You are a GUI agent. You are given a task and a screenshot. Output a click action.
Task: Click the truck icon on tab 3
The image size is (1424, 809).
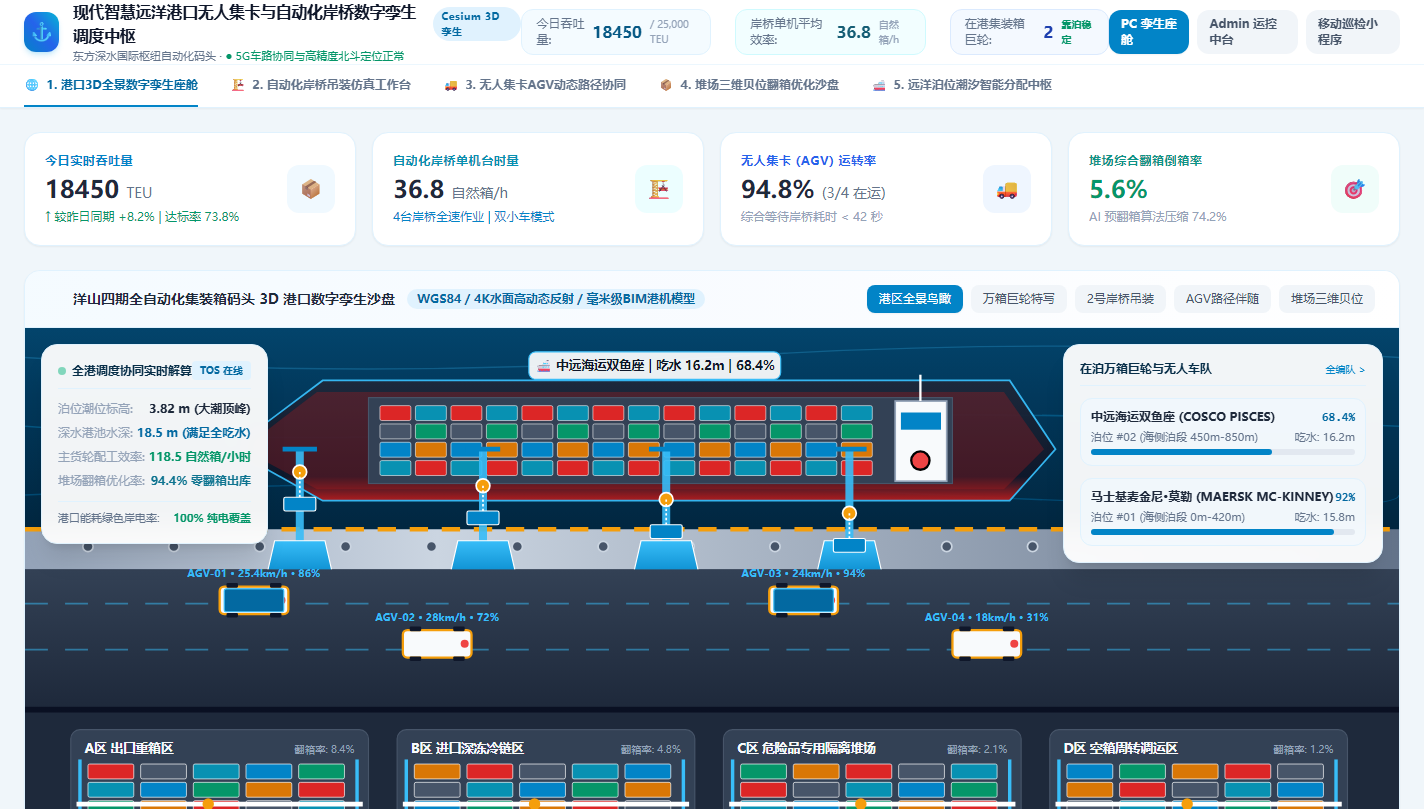(x=451, y=85)
